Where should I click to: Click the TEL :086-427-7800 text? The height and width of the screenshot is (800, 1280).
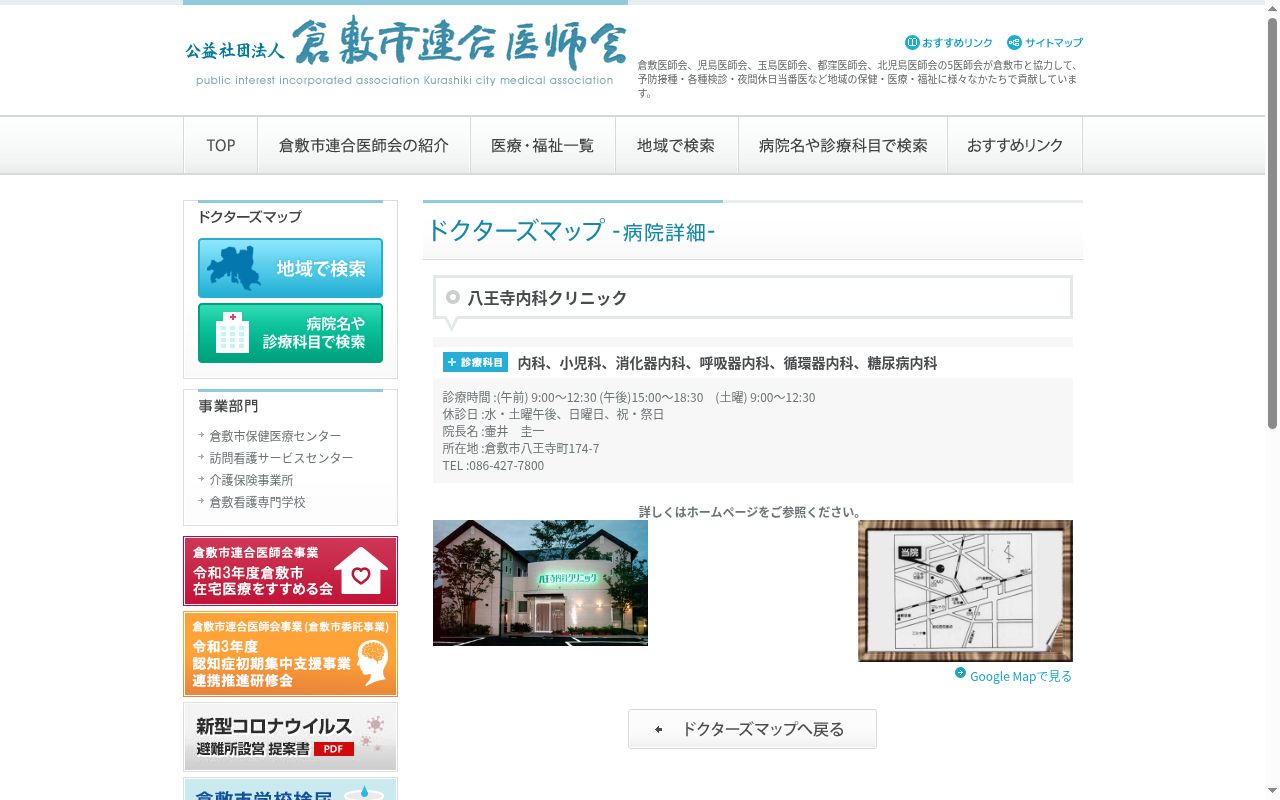[x=493, y=466]
